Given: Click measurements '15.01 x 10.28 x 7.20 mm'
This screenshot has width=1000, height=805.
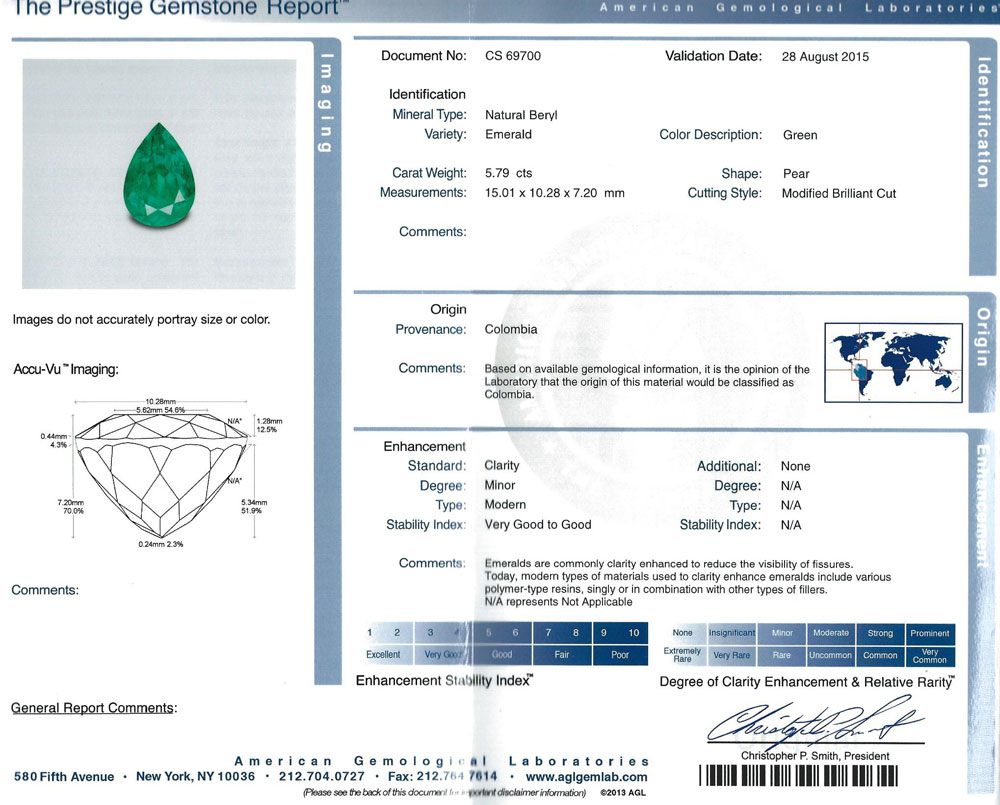Looking at the screenshot, I should [x=554, y=193].
